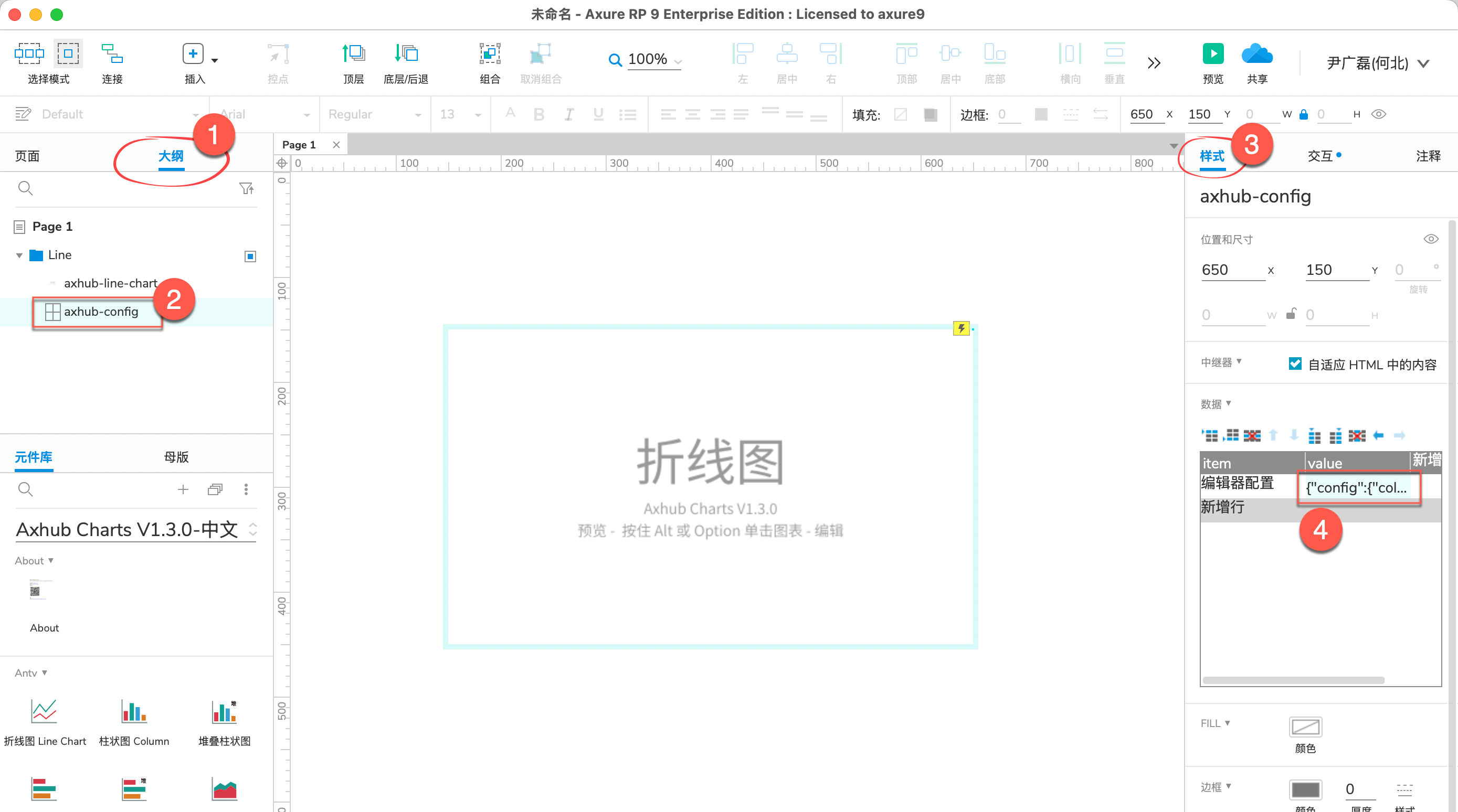
Task: Select intersected selection mode icon
Action: pyautogui.click(x=29, y=54)
